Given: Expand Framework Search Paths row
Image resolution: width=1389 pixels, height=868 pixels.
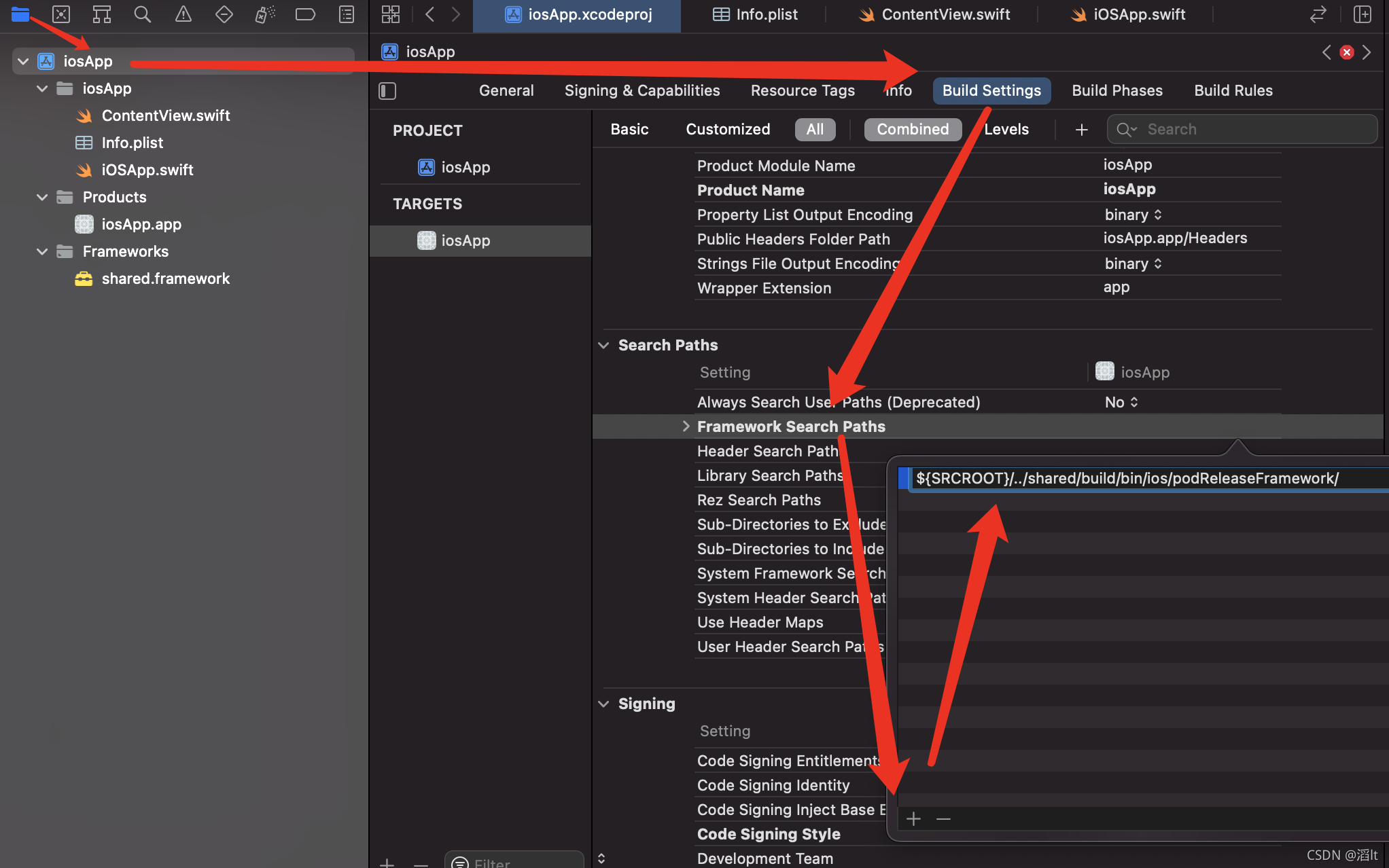Looking at the screenshot, I should (x=686, y=427).
